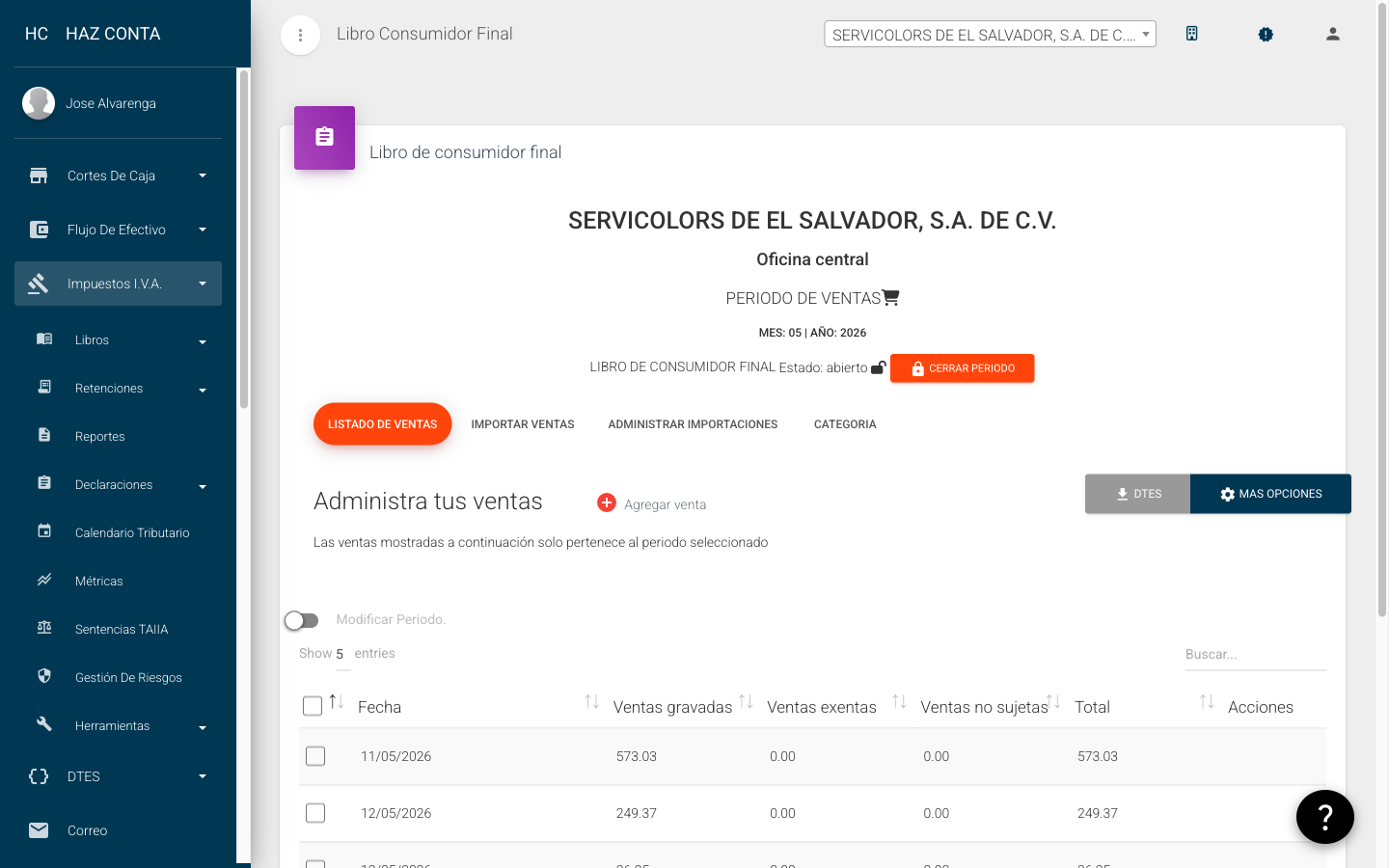1389x868 pixels.
Task: Click the Cortes De Caja store icon
Action: pyautogui.click(x=39, y=176)
